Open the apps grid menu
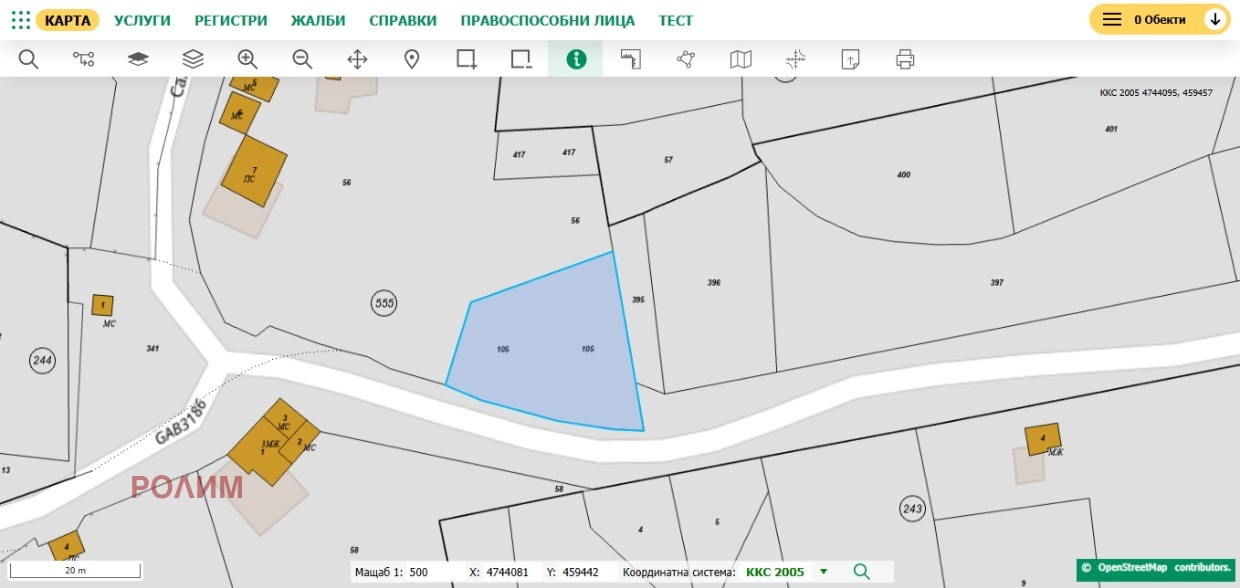Screen dimensions: 1240x588 (20, 20)
